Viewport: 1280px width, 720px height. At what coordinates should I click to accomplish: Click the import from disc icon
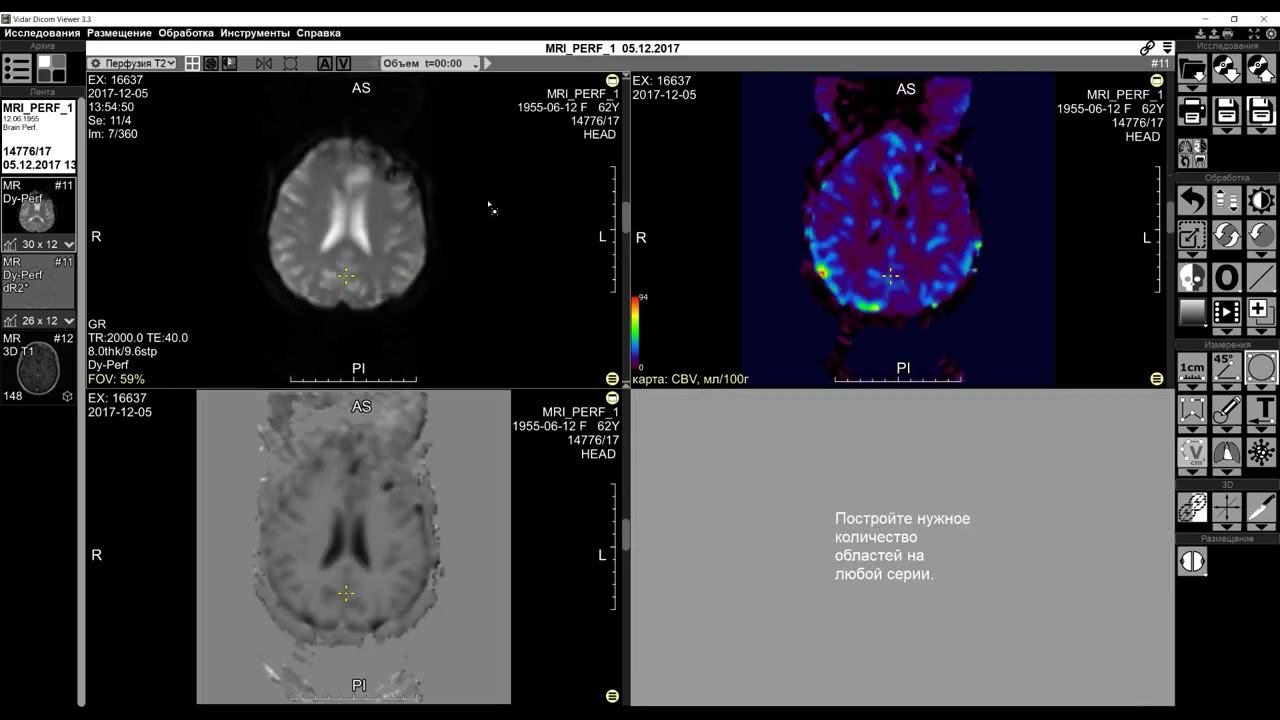tap(1227, 68)
